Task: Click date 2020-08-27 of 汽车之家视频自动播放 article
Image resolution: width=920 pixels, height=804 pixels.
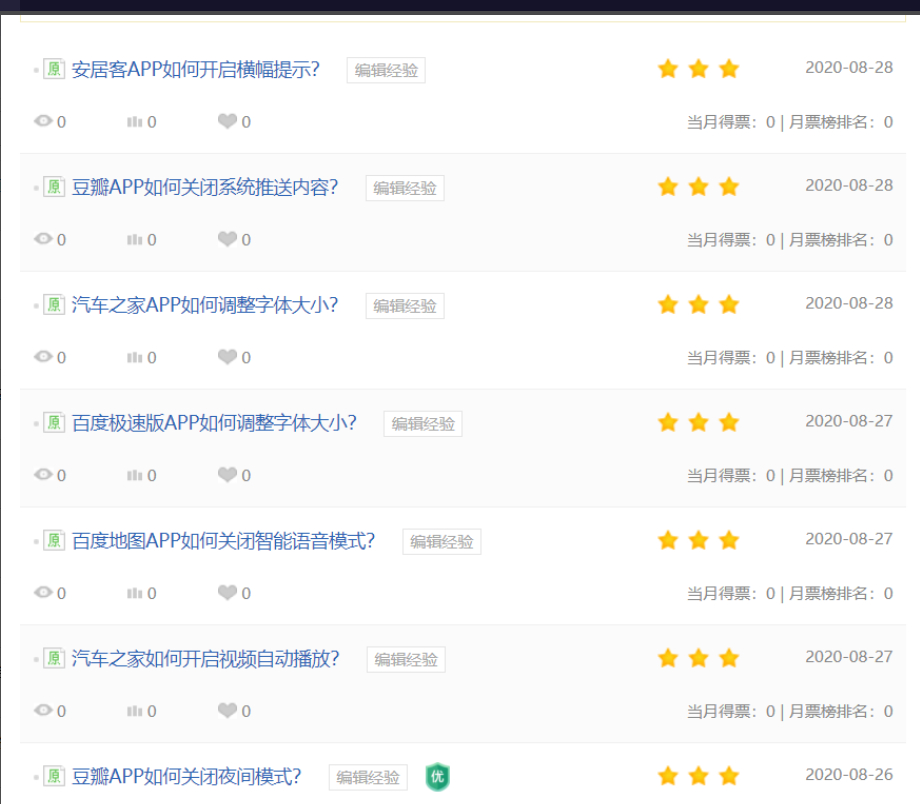Action: (x=849, y=657)
